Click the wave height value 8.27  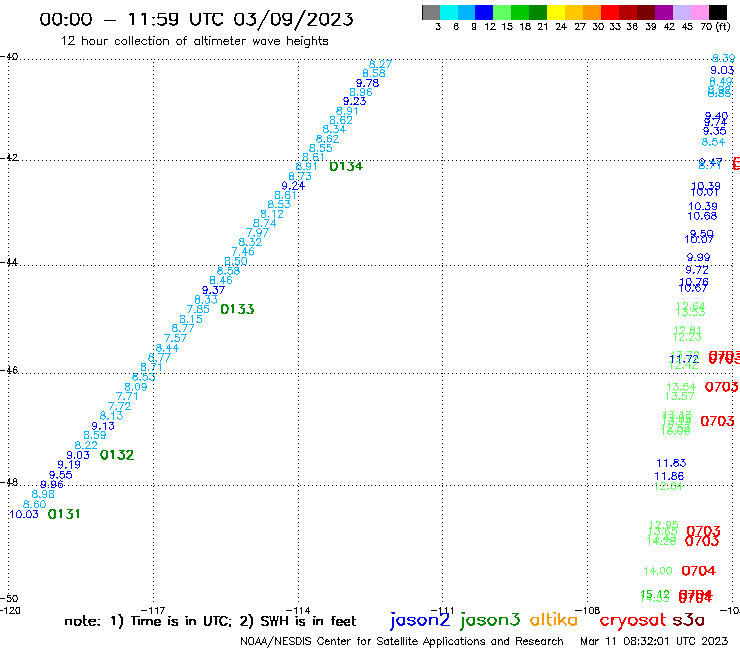380,64
